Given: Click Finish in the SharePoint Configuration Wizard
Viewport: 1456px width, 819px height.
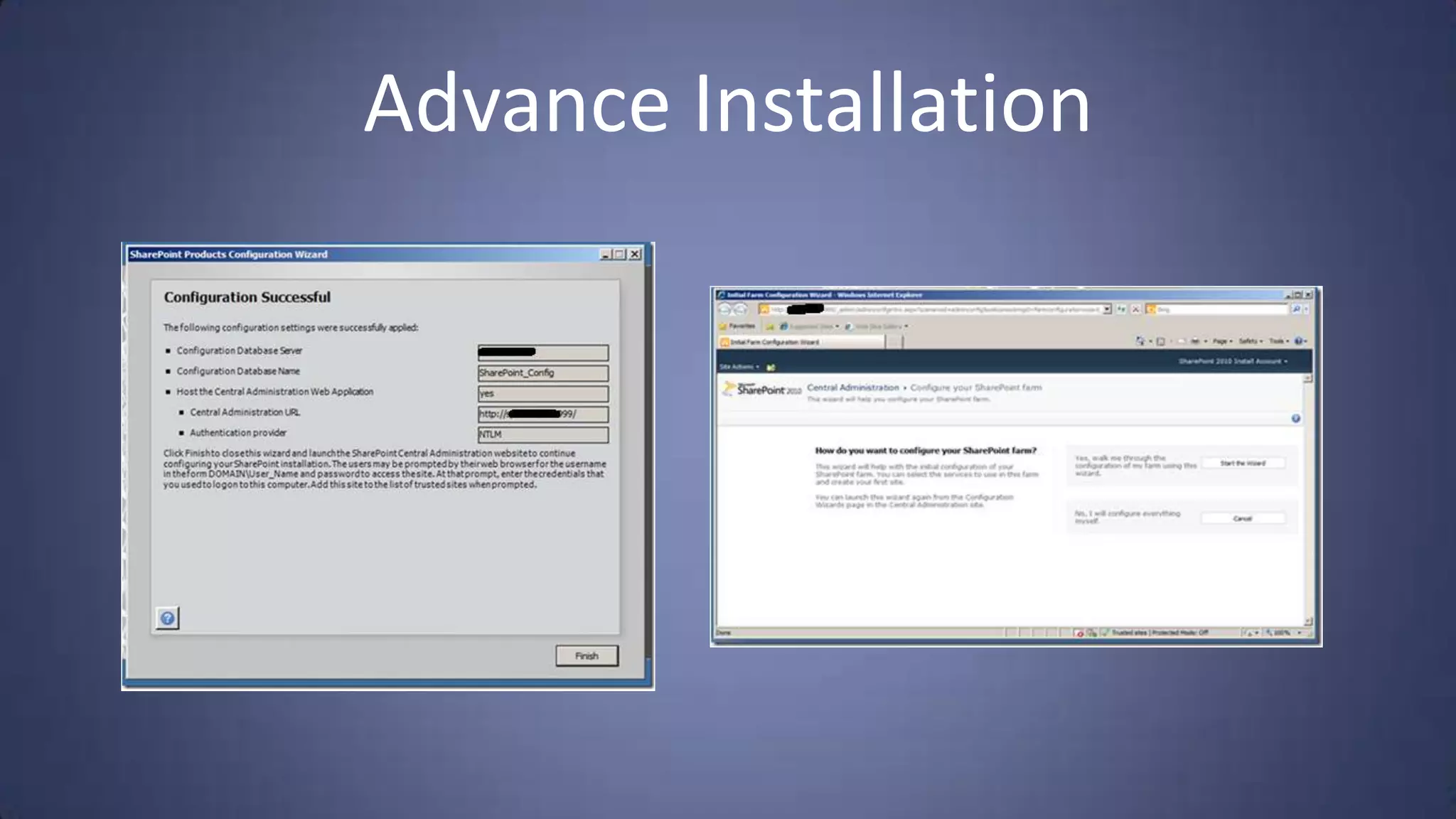Looking at the screenshot, I should click(x=587, y=655).
